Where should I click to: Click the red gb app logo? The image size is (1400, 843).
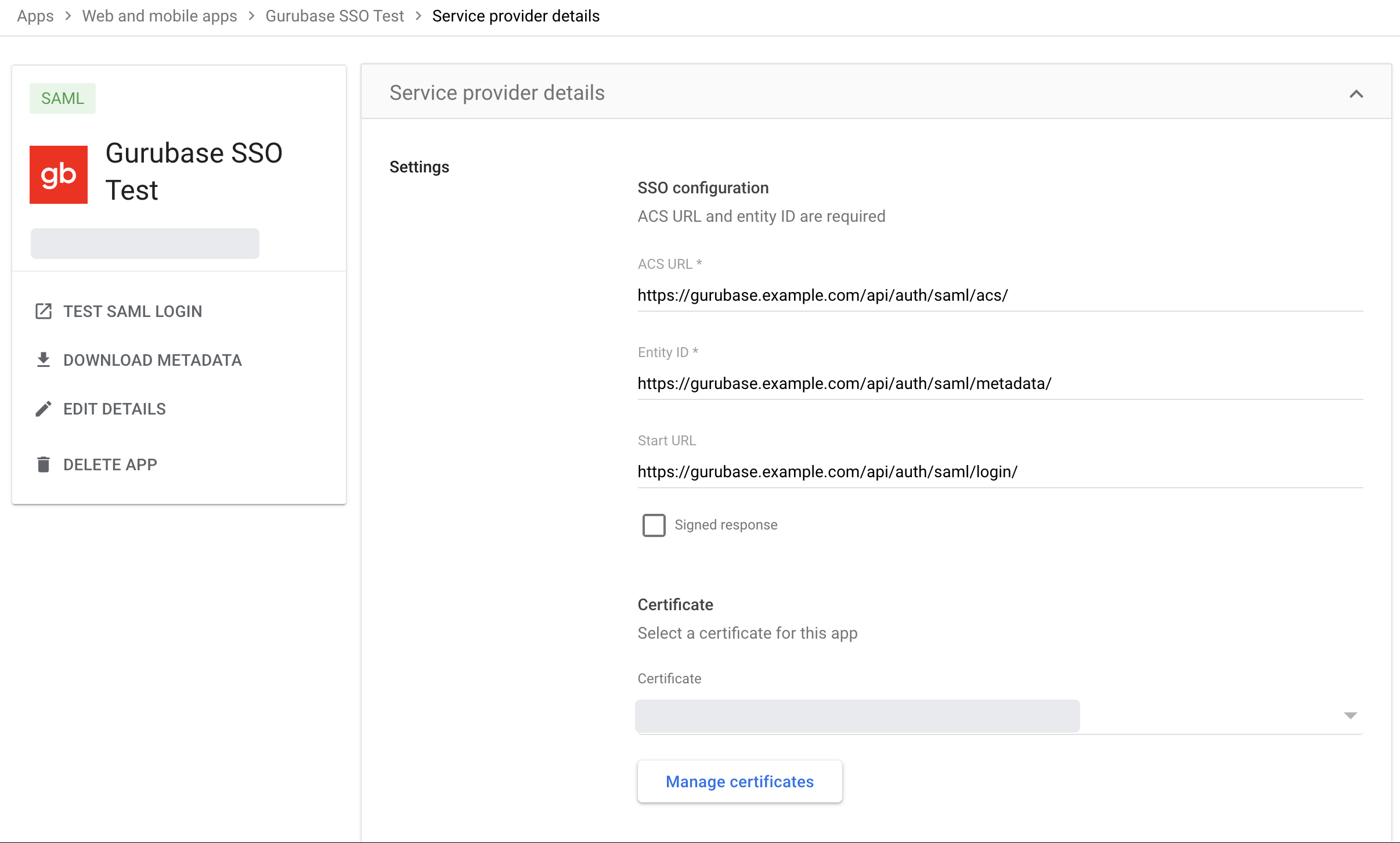coord(59,175)
